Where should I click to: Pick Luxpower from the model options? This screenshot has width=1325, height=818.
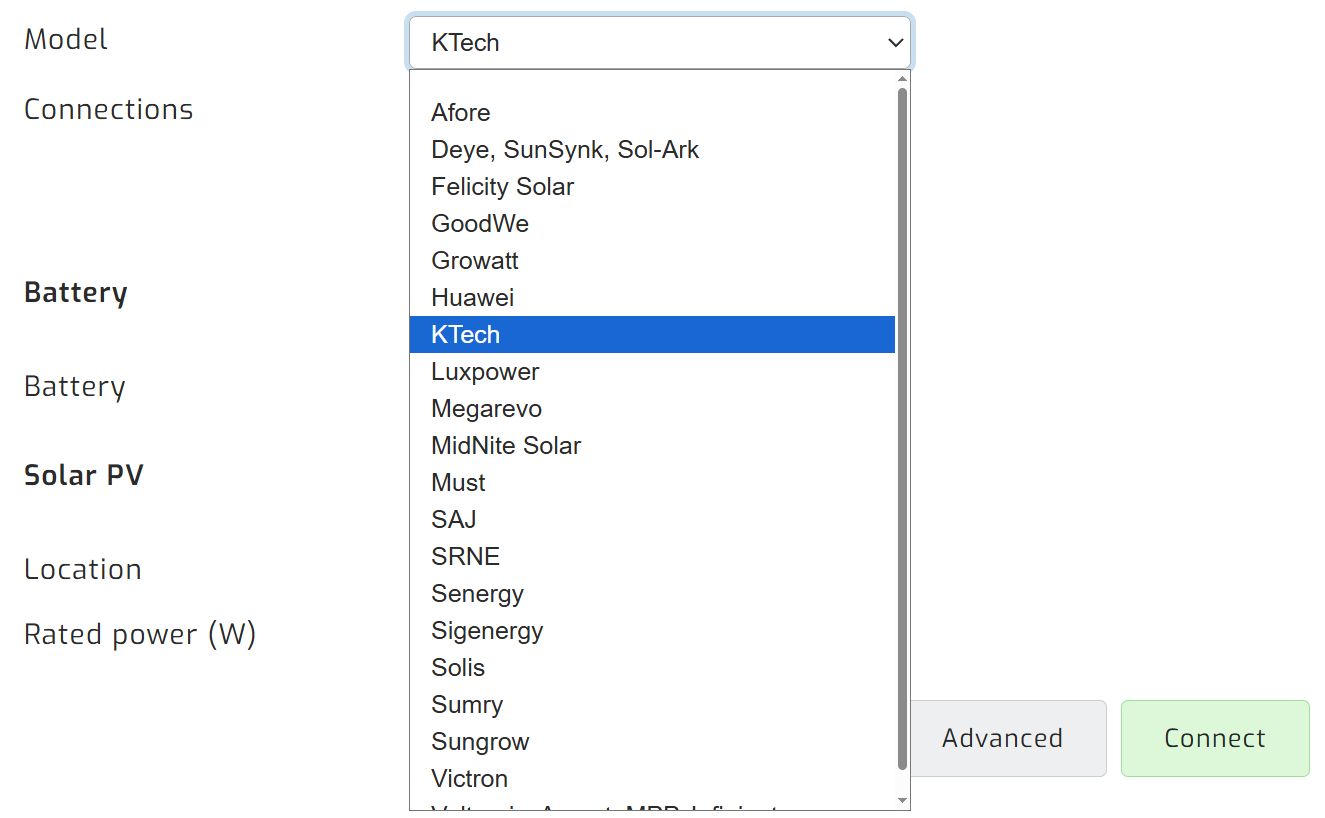485,372
